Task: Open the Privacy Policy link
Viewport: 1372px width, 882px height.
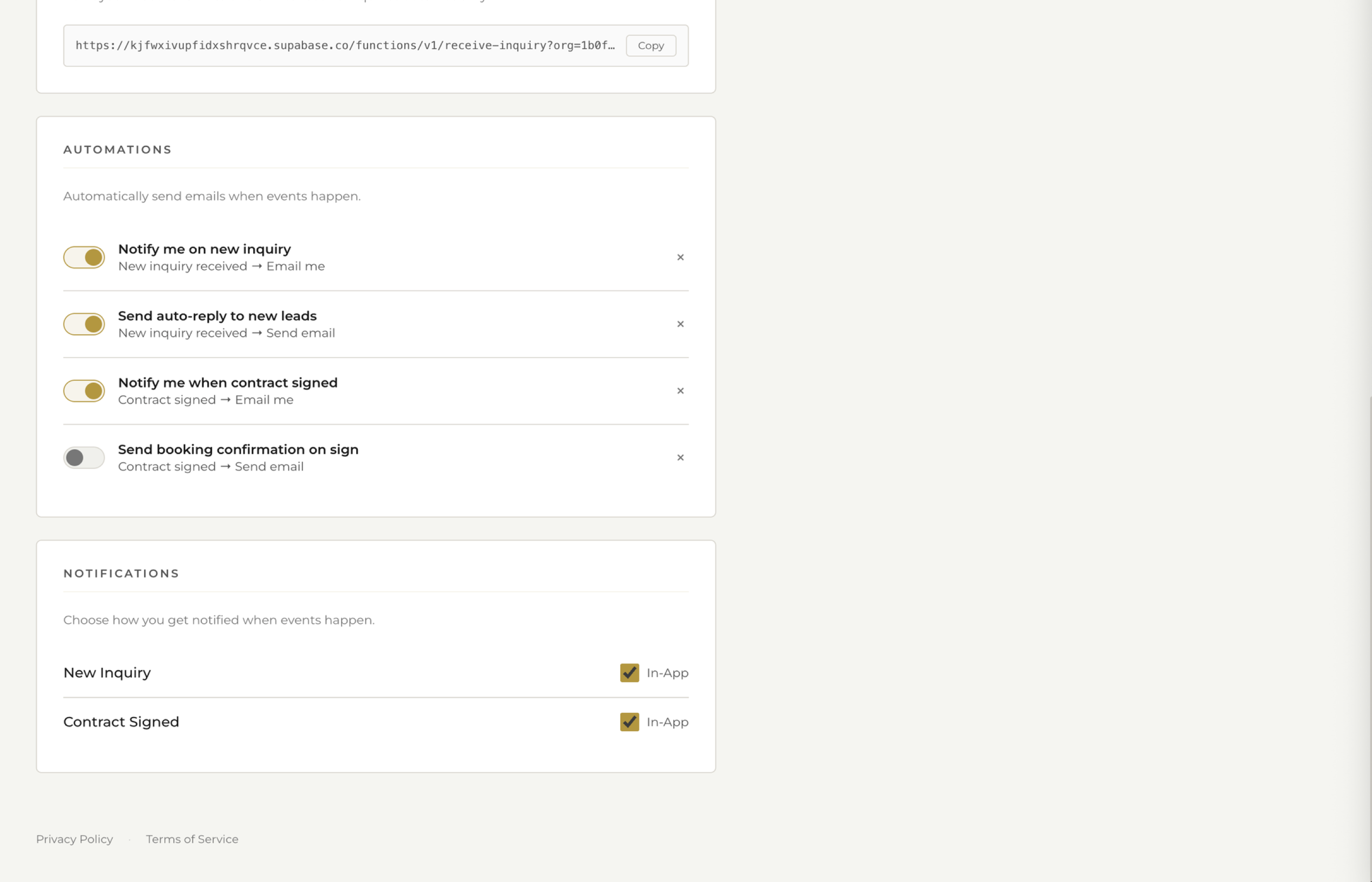Action: pyautogui.click(x=74, y=838)
